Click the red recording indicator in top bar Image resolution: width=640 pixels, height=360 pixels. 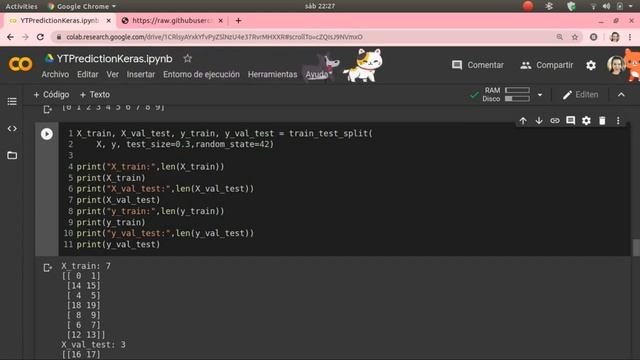coord(528,6)
